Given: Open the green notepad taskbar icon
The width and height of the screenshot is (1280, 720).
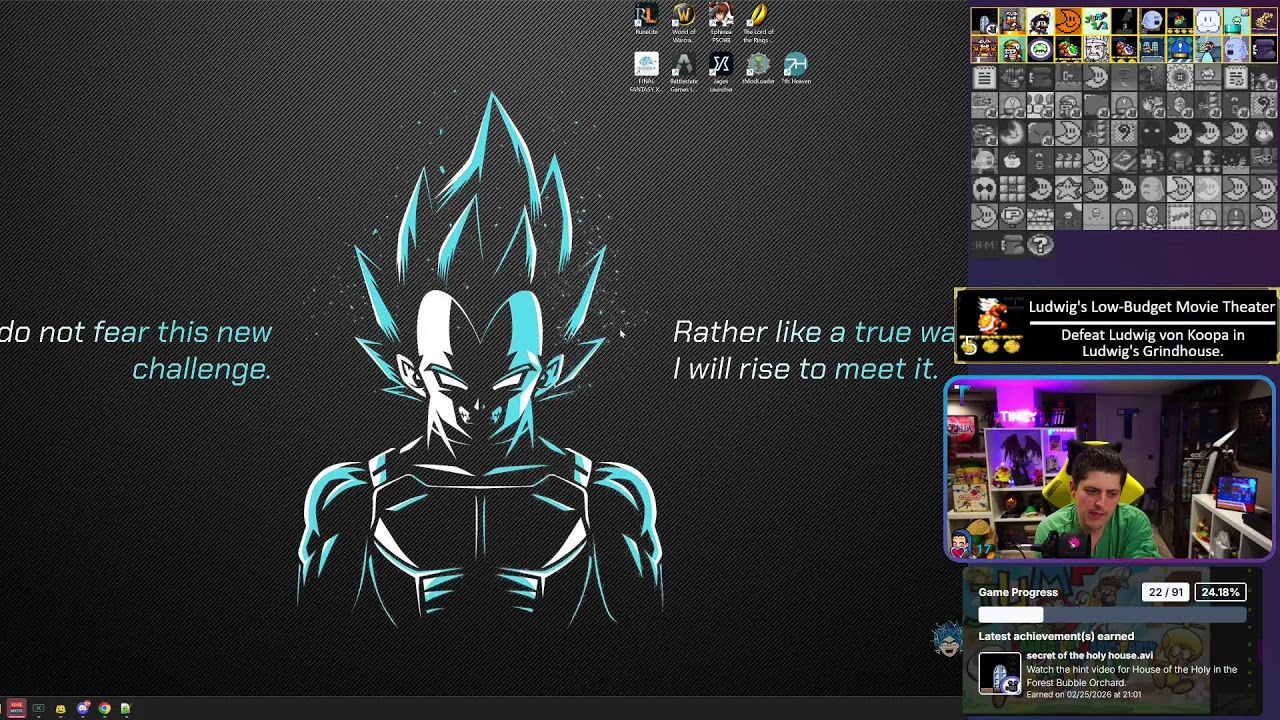Looking at the screenshot, I should coord(126,708).
